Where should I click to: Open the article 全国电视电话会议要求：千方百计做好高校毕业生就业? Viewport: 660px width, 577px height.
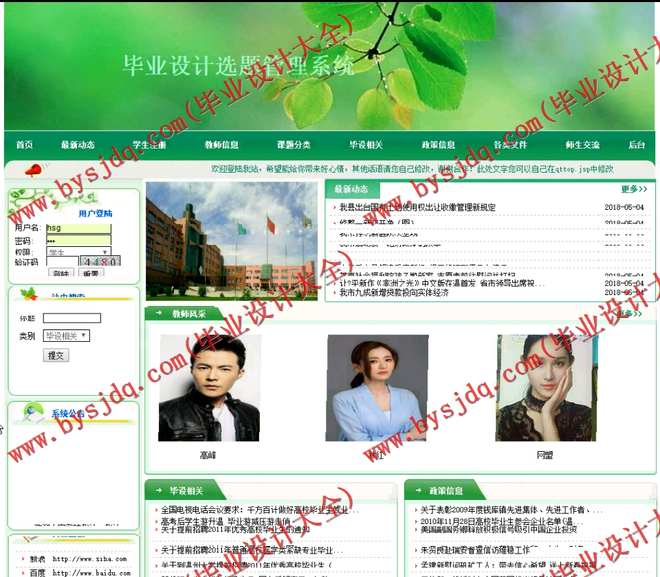[260, 510]
